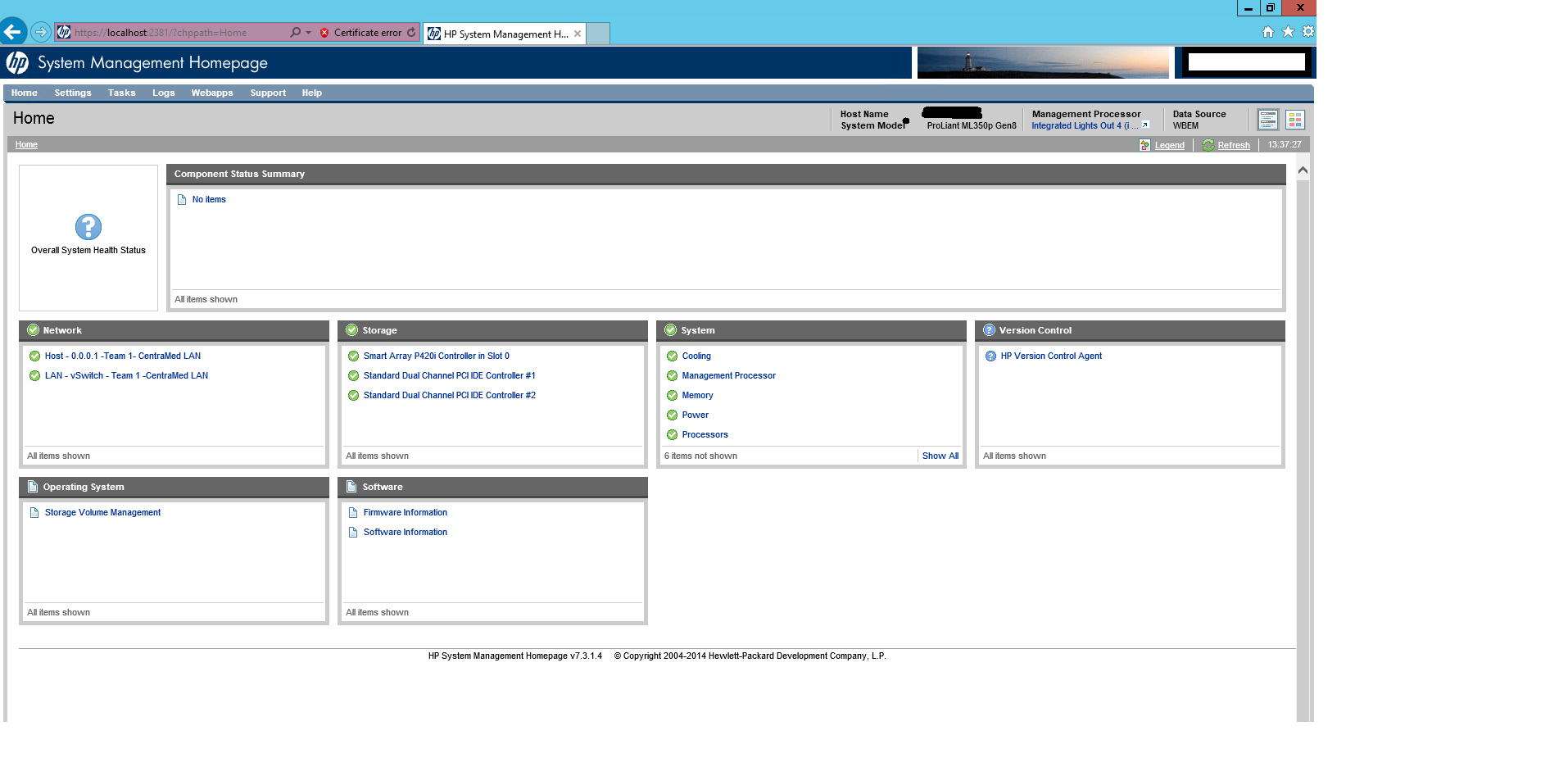Click Software panel document icon
This screenshot has height=767, width=1568.
[x=351, y=487]
